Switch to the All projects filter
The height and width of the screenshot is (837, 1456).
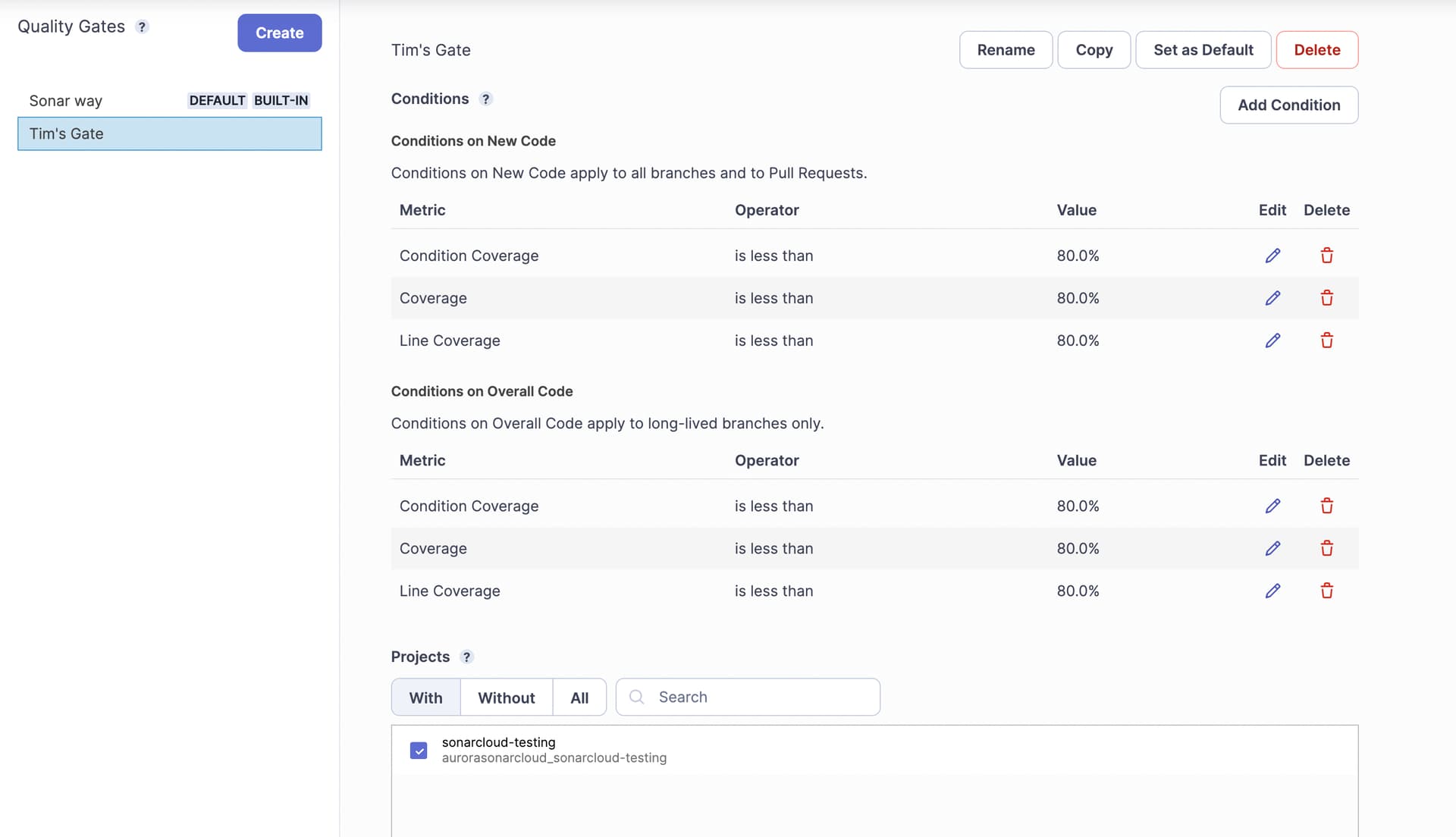(579, 697)
